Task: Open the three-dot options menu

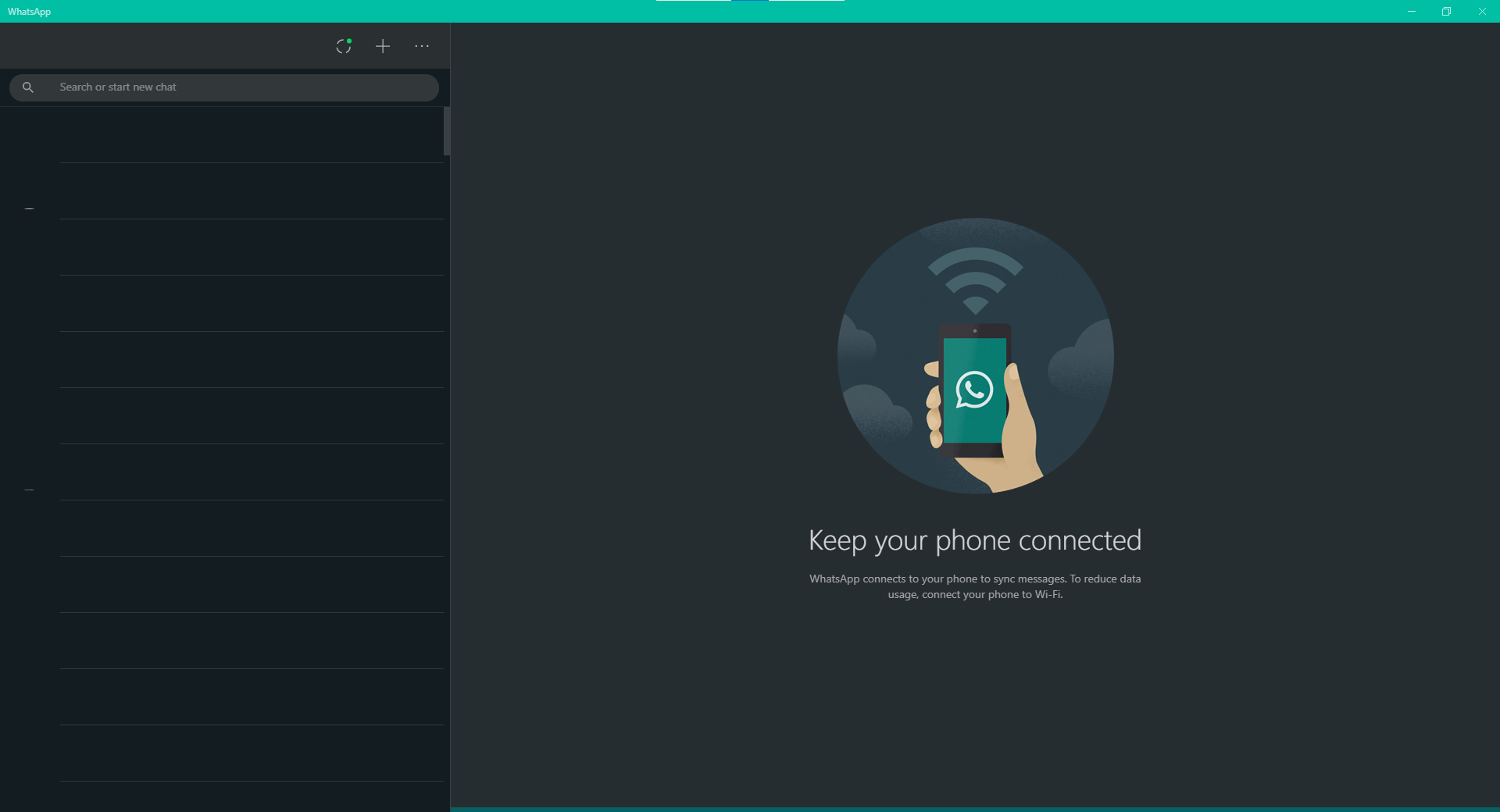Action: 421,46
